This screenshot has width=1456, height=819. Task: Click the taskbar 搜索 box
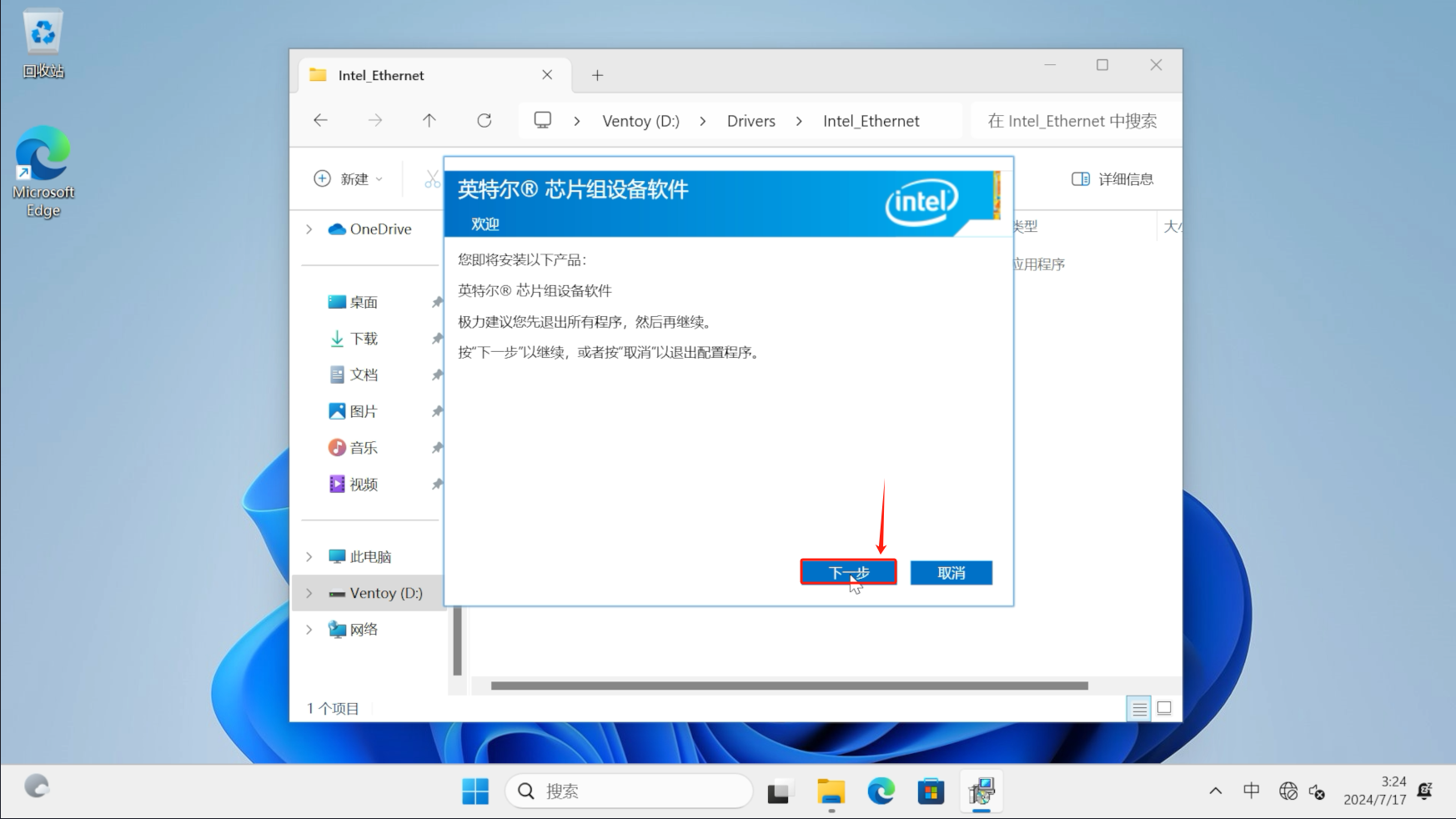(x=629, y=791)
